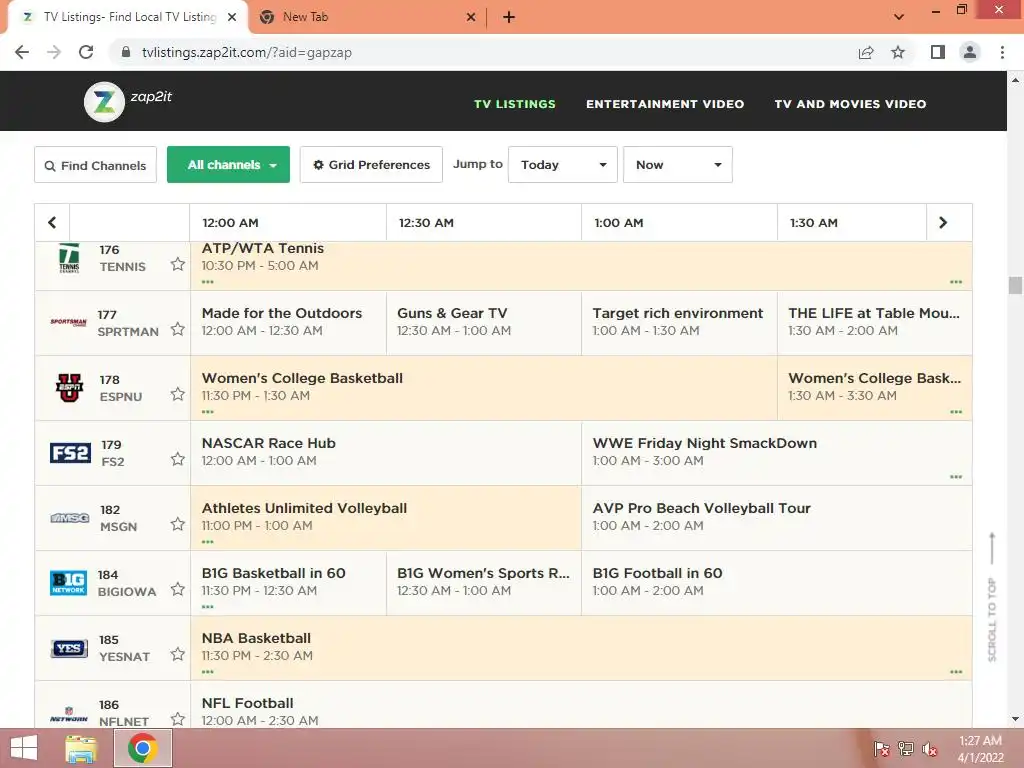Bookmark this tab with star icon
This screenshot has width=1024, height=768.
pos(898,52)
